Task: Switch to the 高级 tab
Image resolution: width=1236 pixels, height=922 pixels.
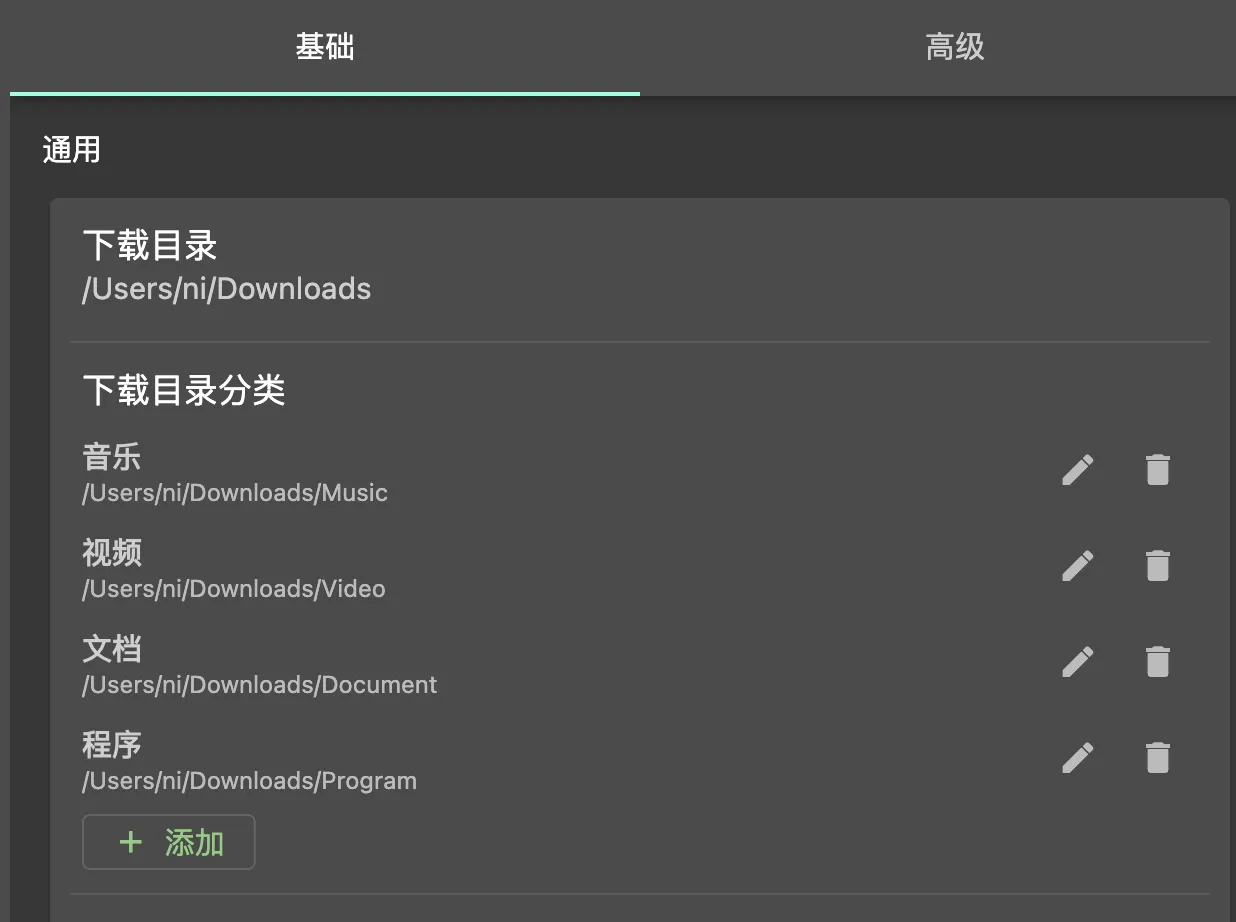Action: (954, 46)
